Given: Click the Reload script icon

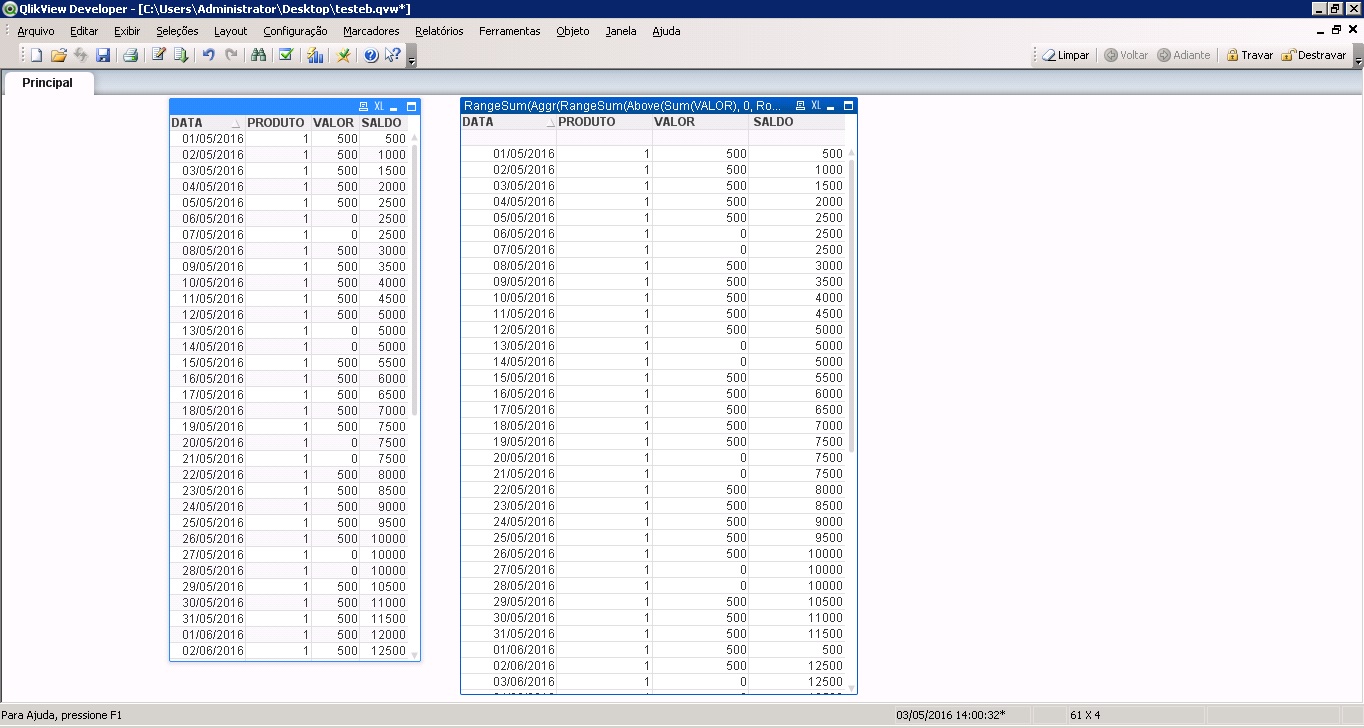Looking at the screenshot, I should tap(180, 55).
